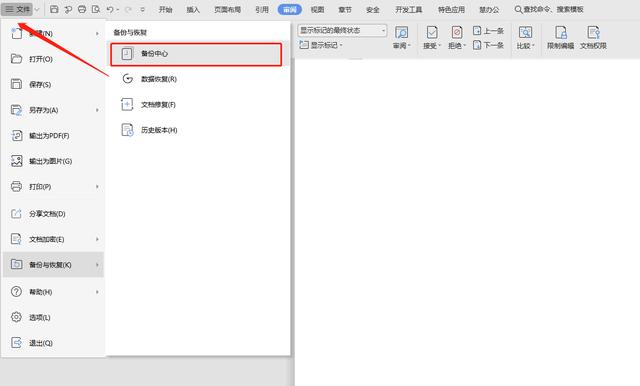Viewport: 640px width, 386px height.
Task: Expand the 新建(N) submenu arrow
Action: point(97,33)
